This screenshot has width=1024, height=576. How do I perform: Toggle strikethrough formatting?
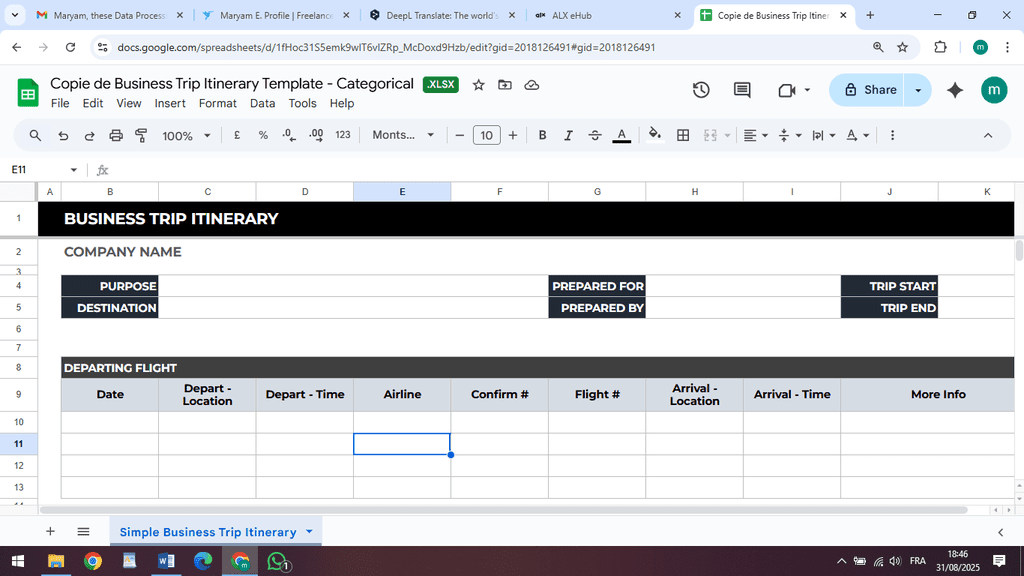click(595, 135)
